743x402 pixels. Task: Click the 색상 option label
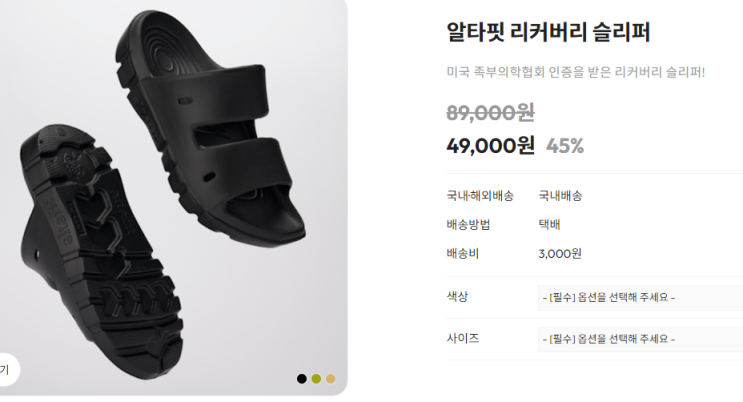(457, 297)
